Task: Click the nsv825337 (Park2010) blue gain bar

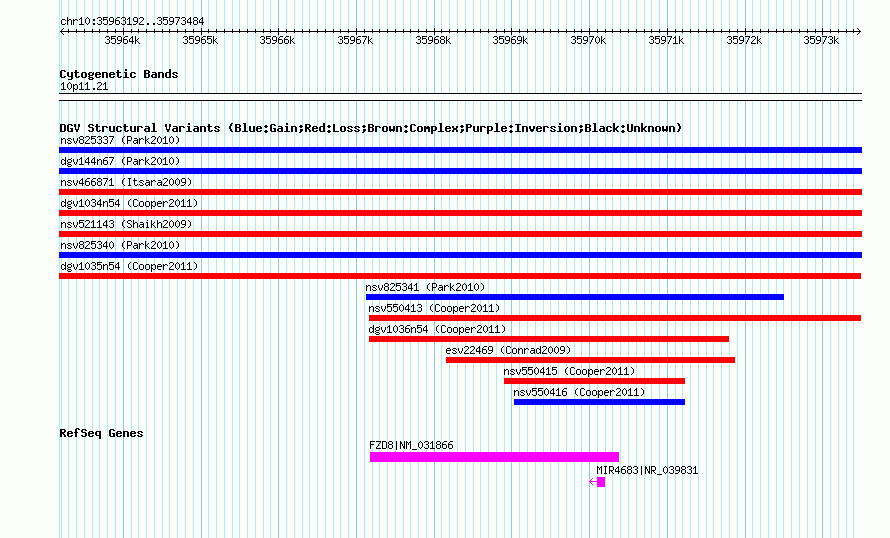Action: (460, 150)
